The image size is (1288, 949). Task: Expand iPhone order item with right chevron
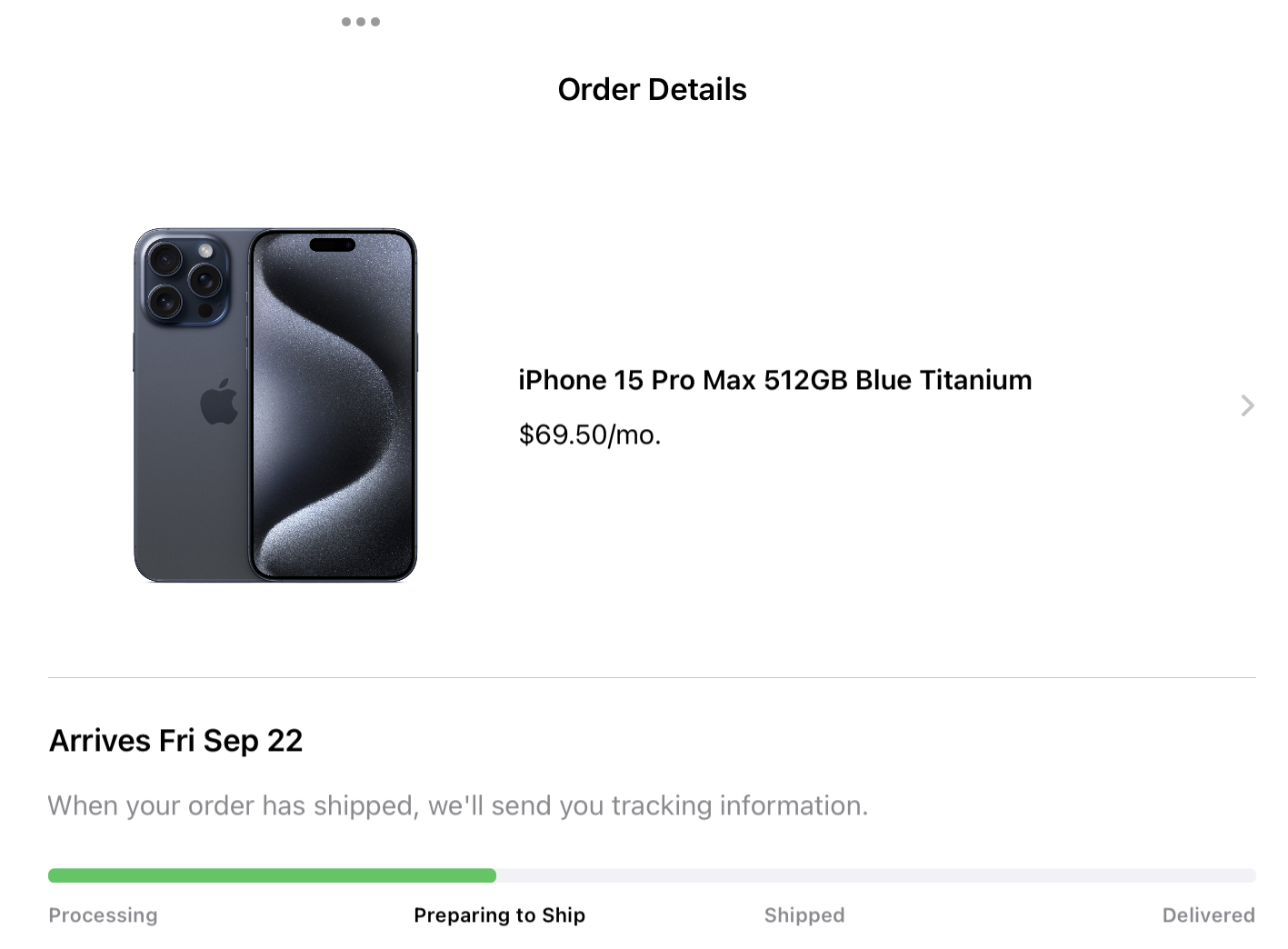click(1247, 405)
